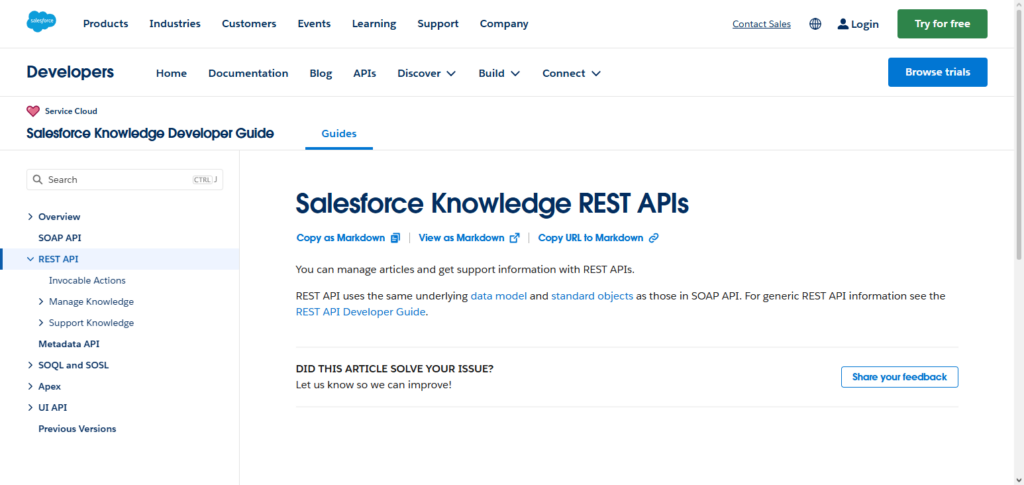Expand the SOQL and SOSL chevron
This screenshot has height=485, width=1024.
(x=30, y=365)
